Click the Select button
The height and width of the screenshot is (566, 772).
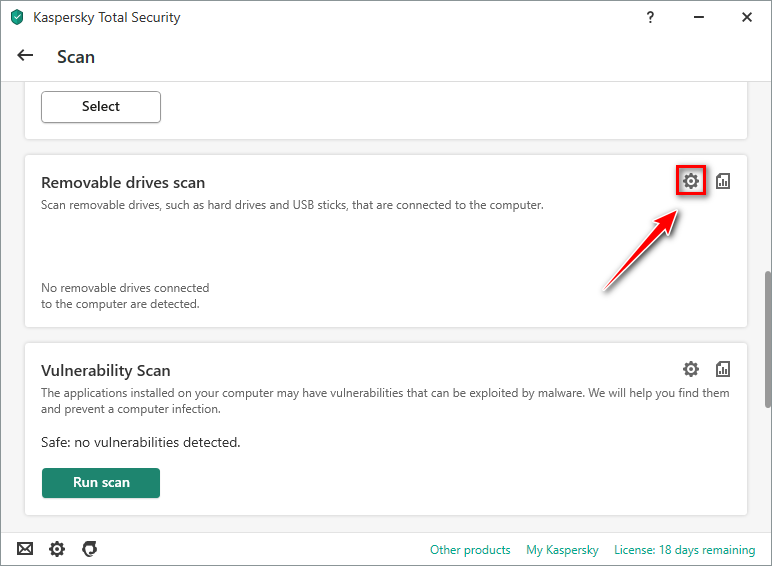[x=101, y=107]
